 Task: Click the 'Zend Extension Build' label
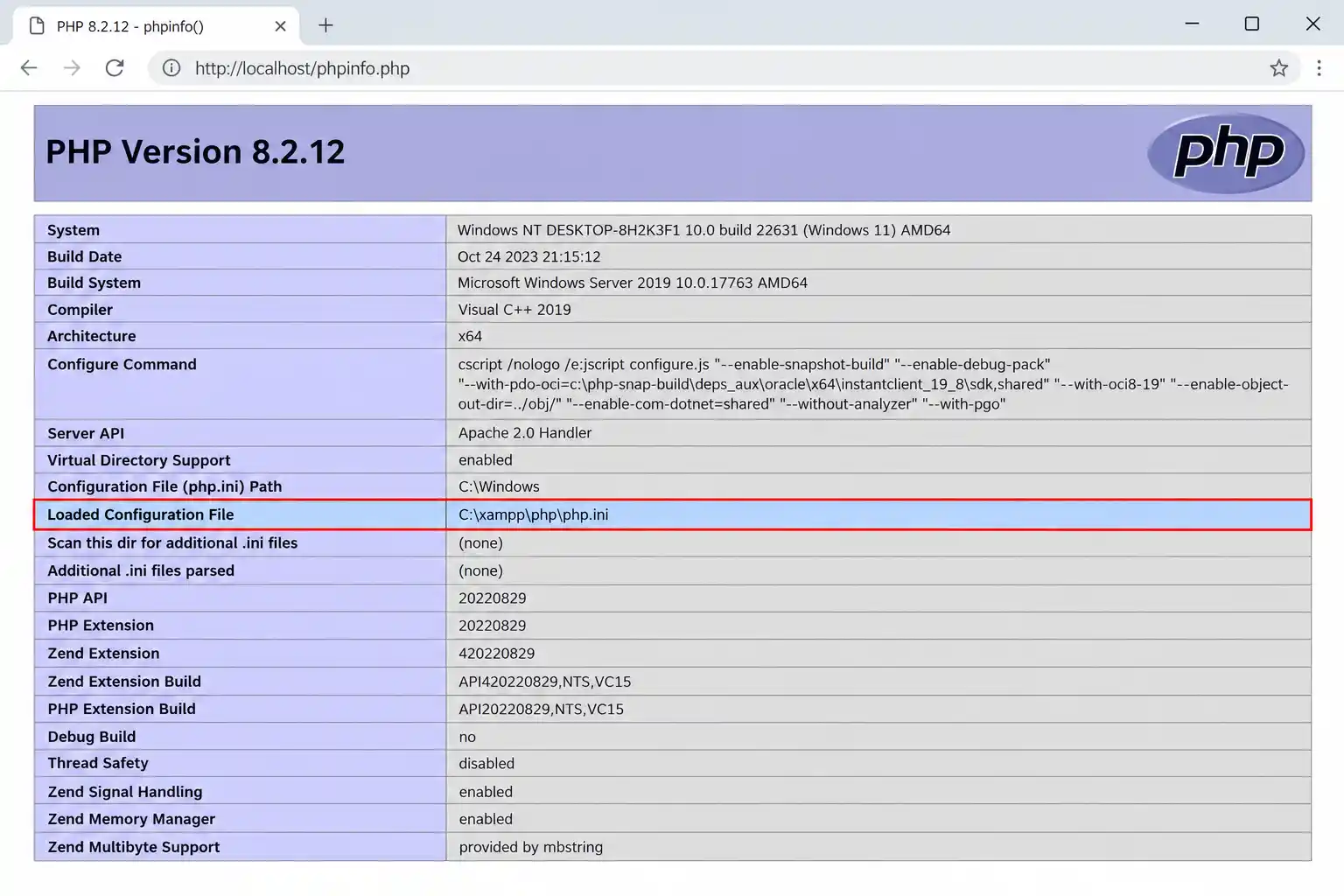[x=124, y=681]
